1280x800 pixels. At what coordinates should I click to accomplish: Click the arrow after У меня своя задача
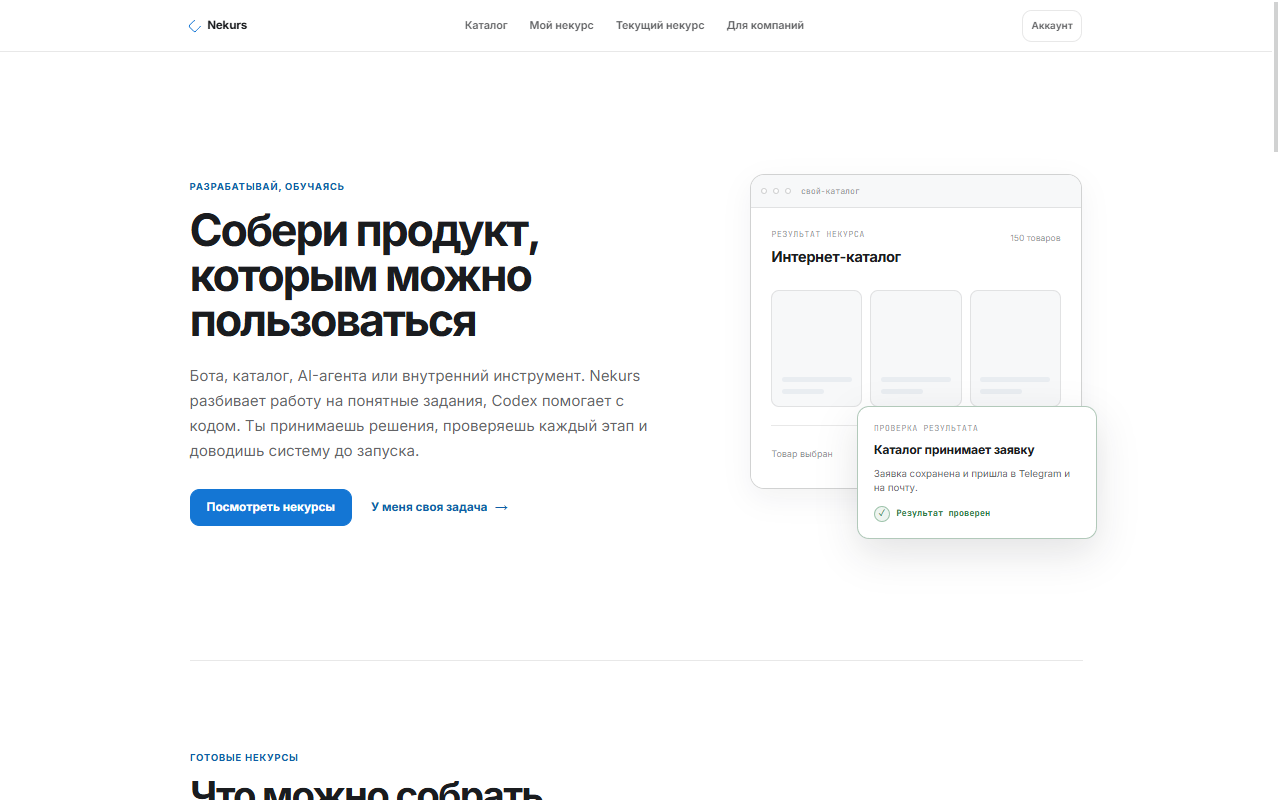pos(502,508)
